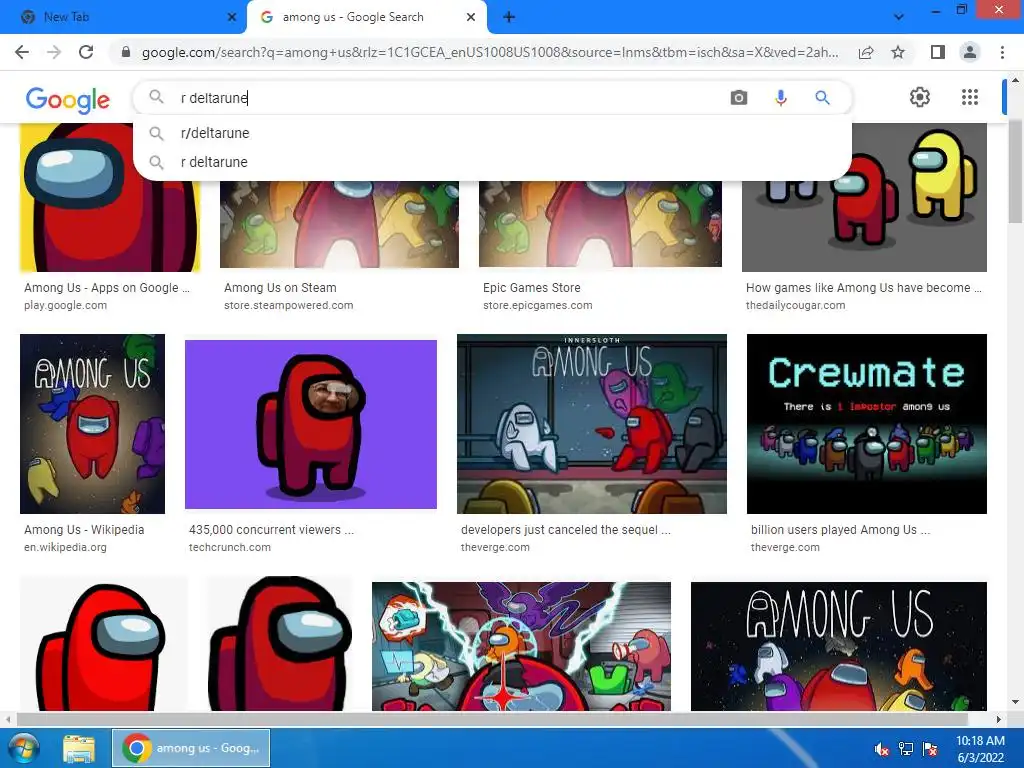Select the among us - Google Search tab
The image size is (1024, 768).
(x=366, y=17)
